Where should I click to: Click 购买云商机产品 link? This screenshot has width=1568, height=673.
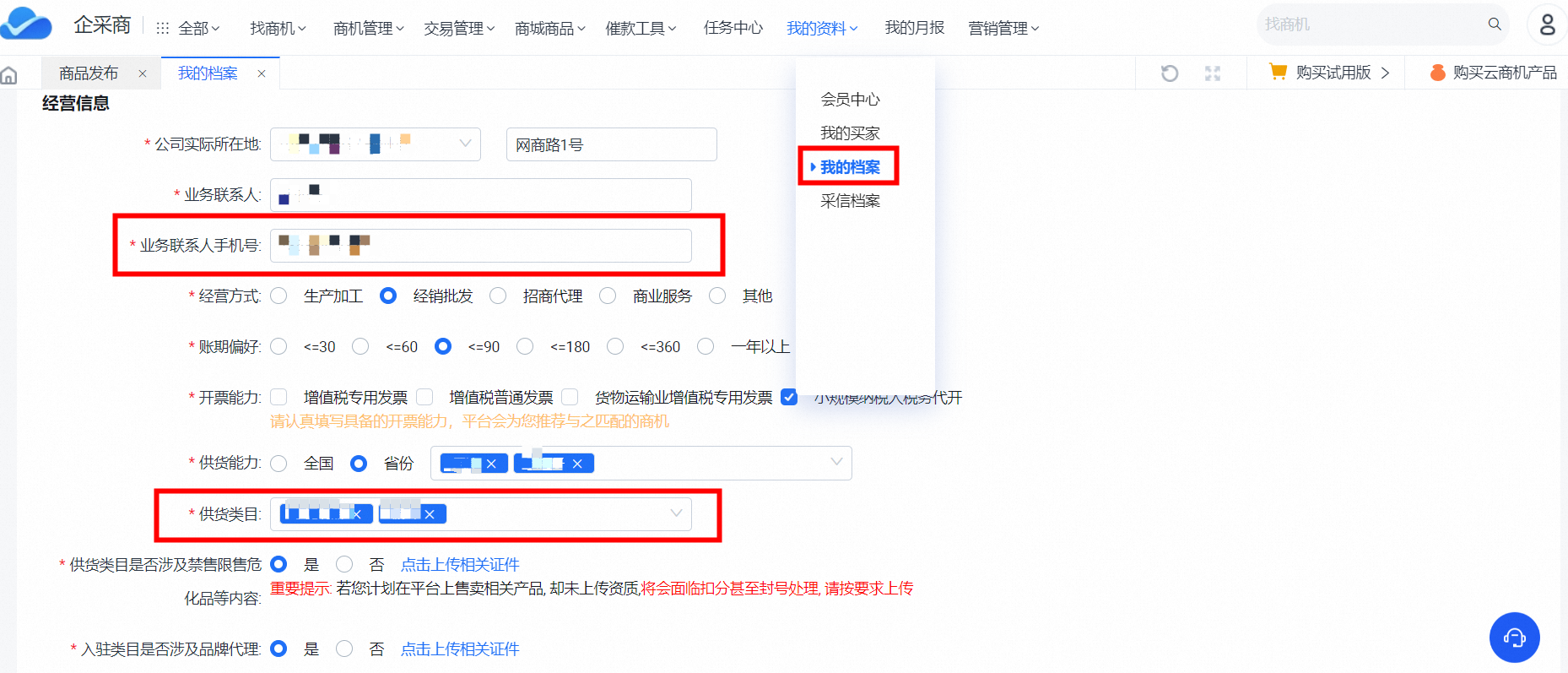(1505, 73)
